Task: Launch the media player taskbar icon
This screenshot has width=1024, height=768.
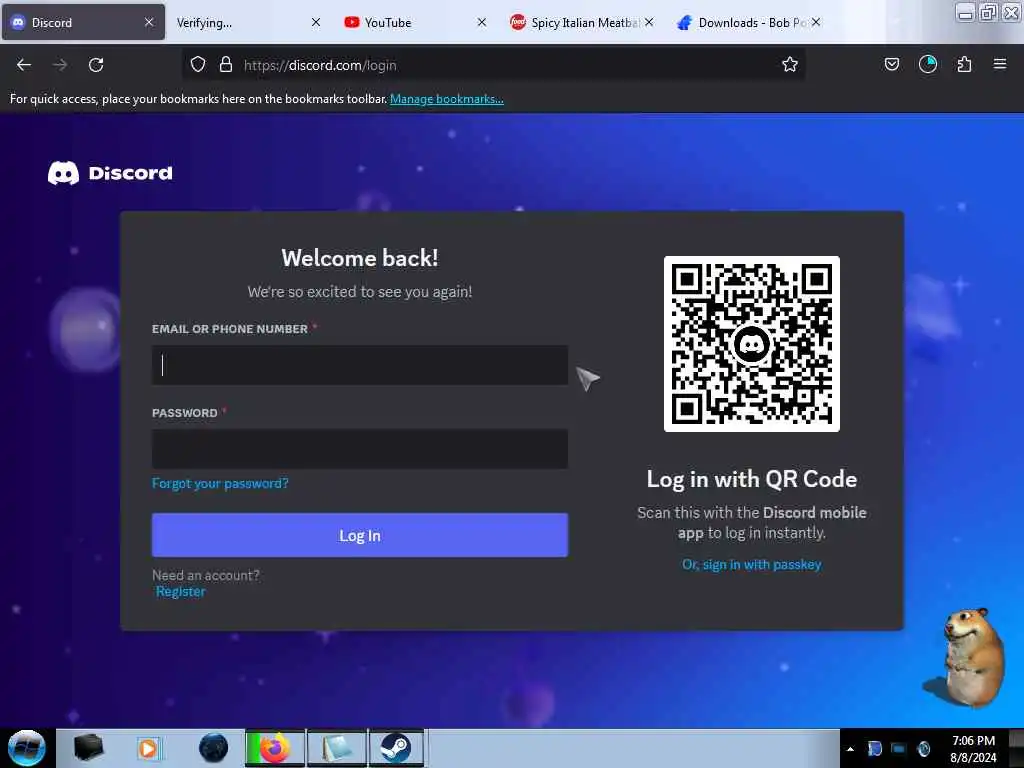Action: point(148,748)
